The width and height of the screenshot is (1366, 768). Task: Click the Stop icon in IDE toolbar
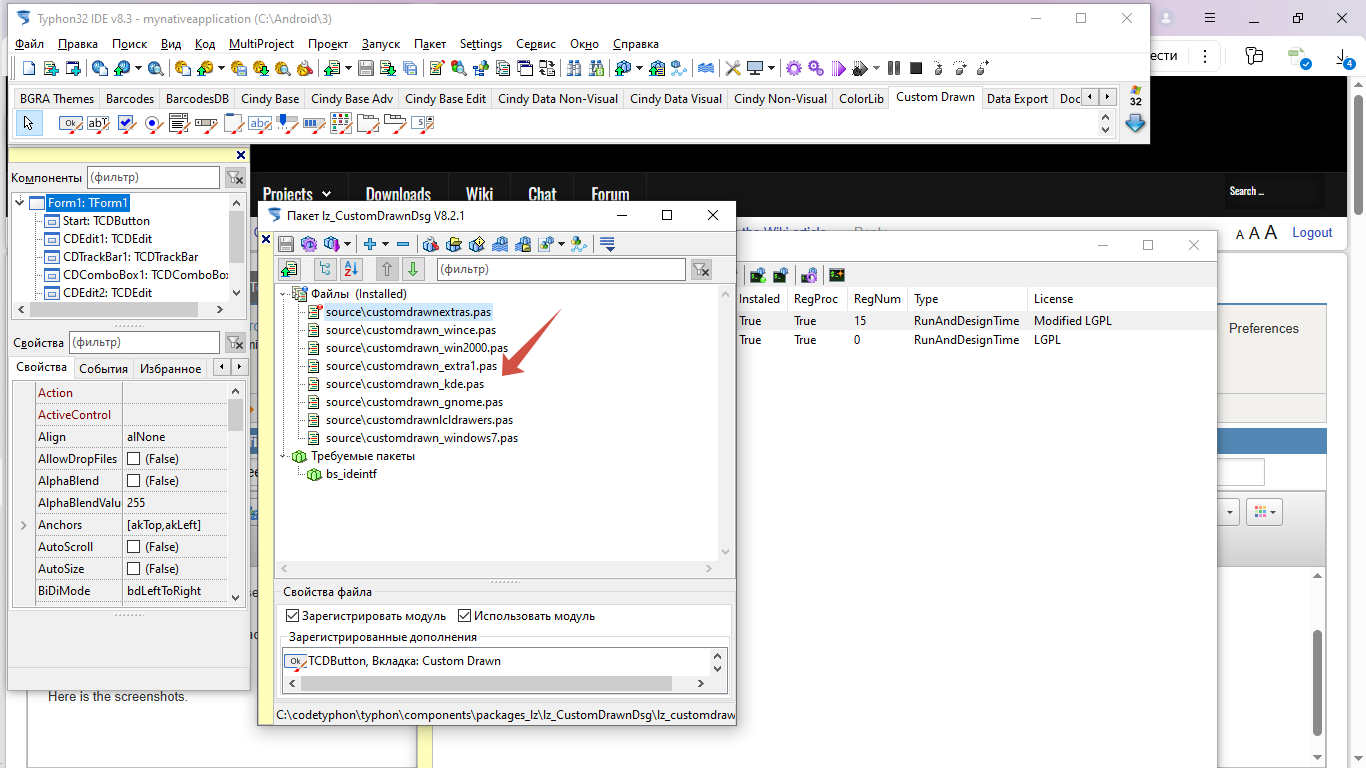915,68
